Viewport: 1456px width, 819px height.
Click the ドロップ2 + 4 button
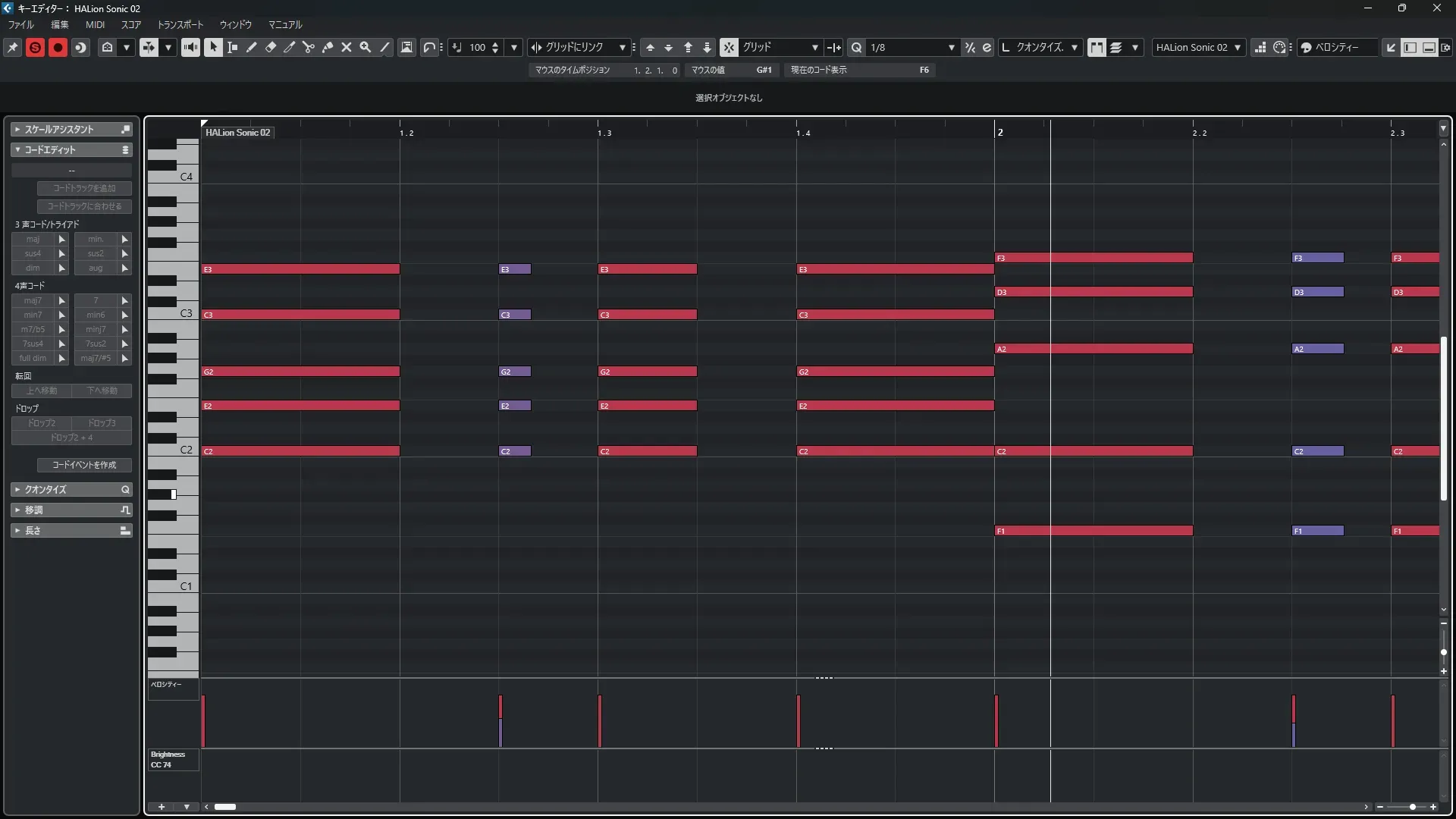(x=71, y=438)
